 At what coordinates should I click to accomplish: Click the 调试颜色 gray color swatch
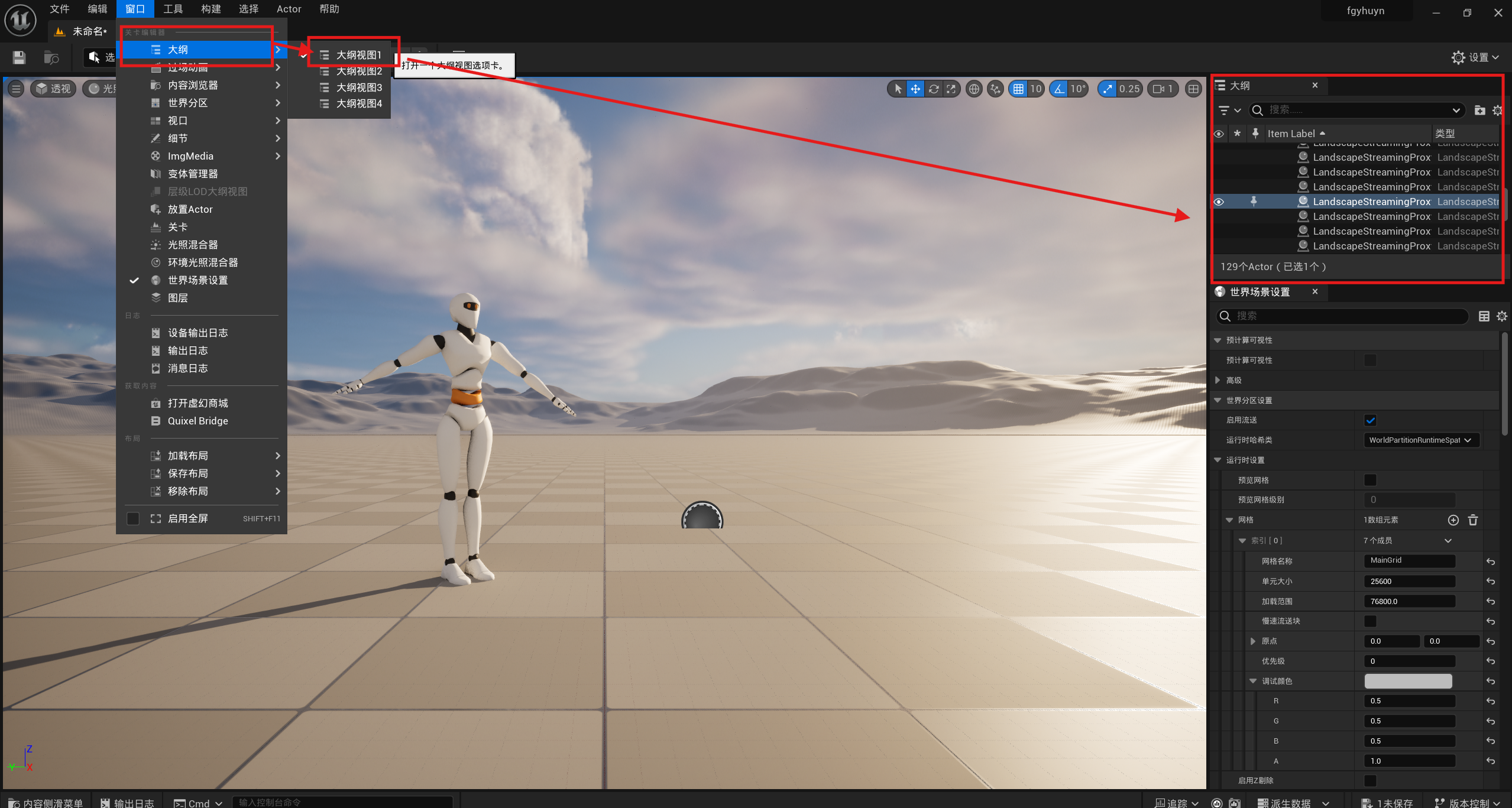coord(1407,682)
